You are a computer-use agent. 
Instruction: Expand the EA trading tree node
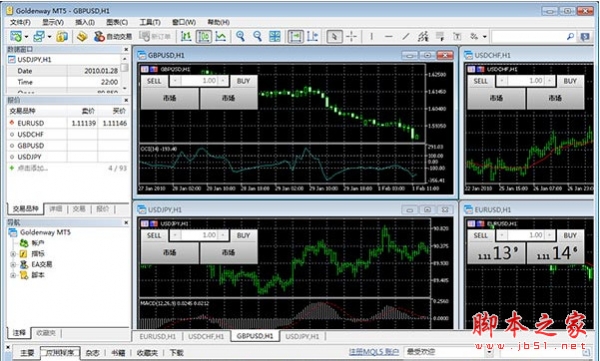[13, 265]
